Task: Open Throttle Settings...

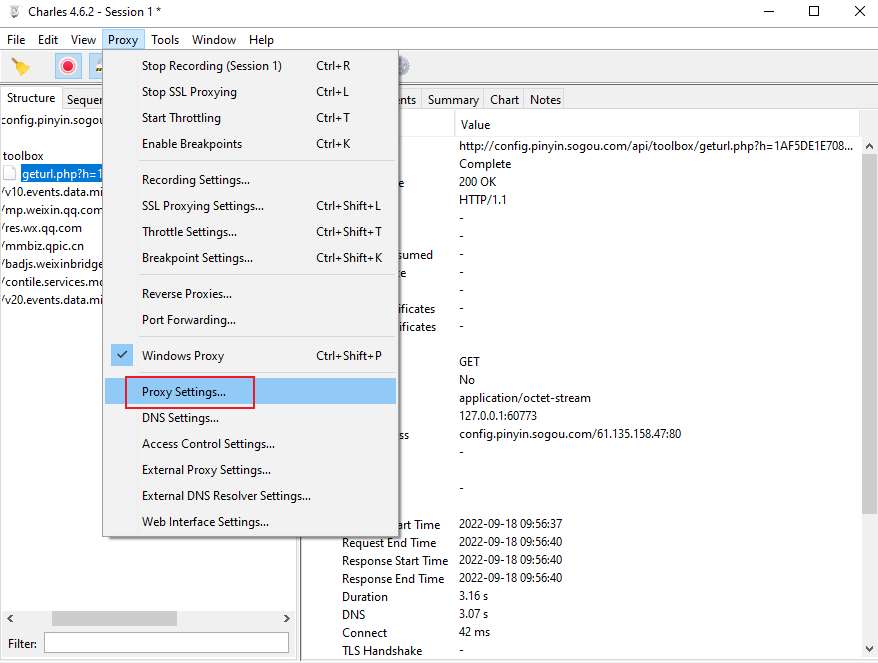Action: [x=250, y=232]
